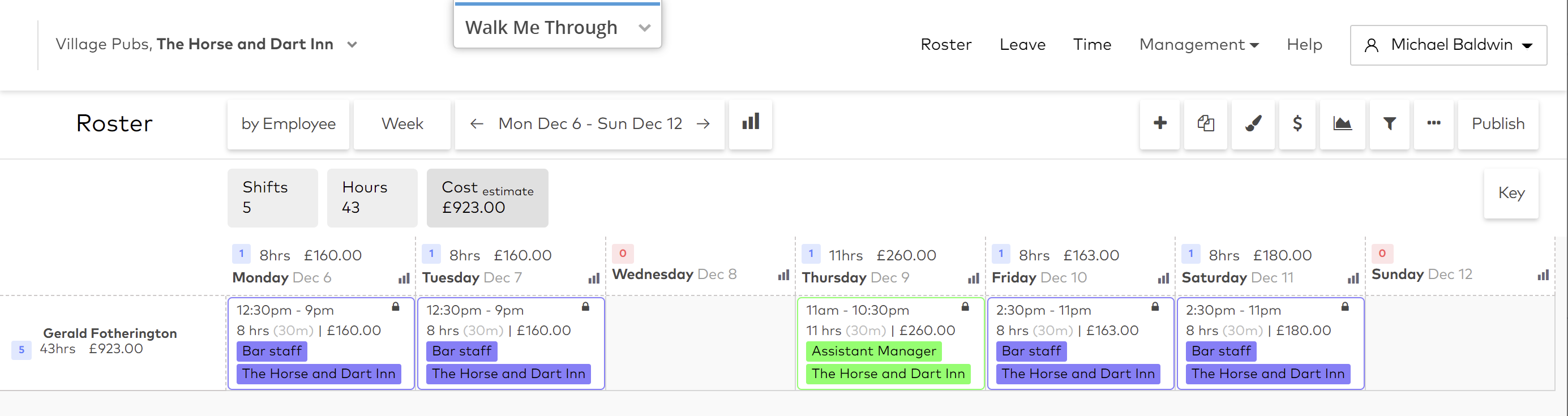Click the Assistant Manager green tag
Viewport: 1568px width, 416px height.
[x=873, y=351]
